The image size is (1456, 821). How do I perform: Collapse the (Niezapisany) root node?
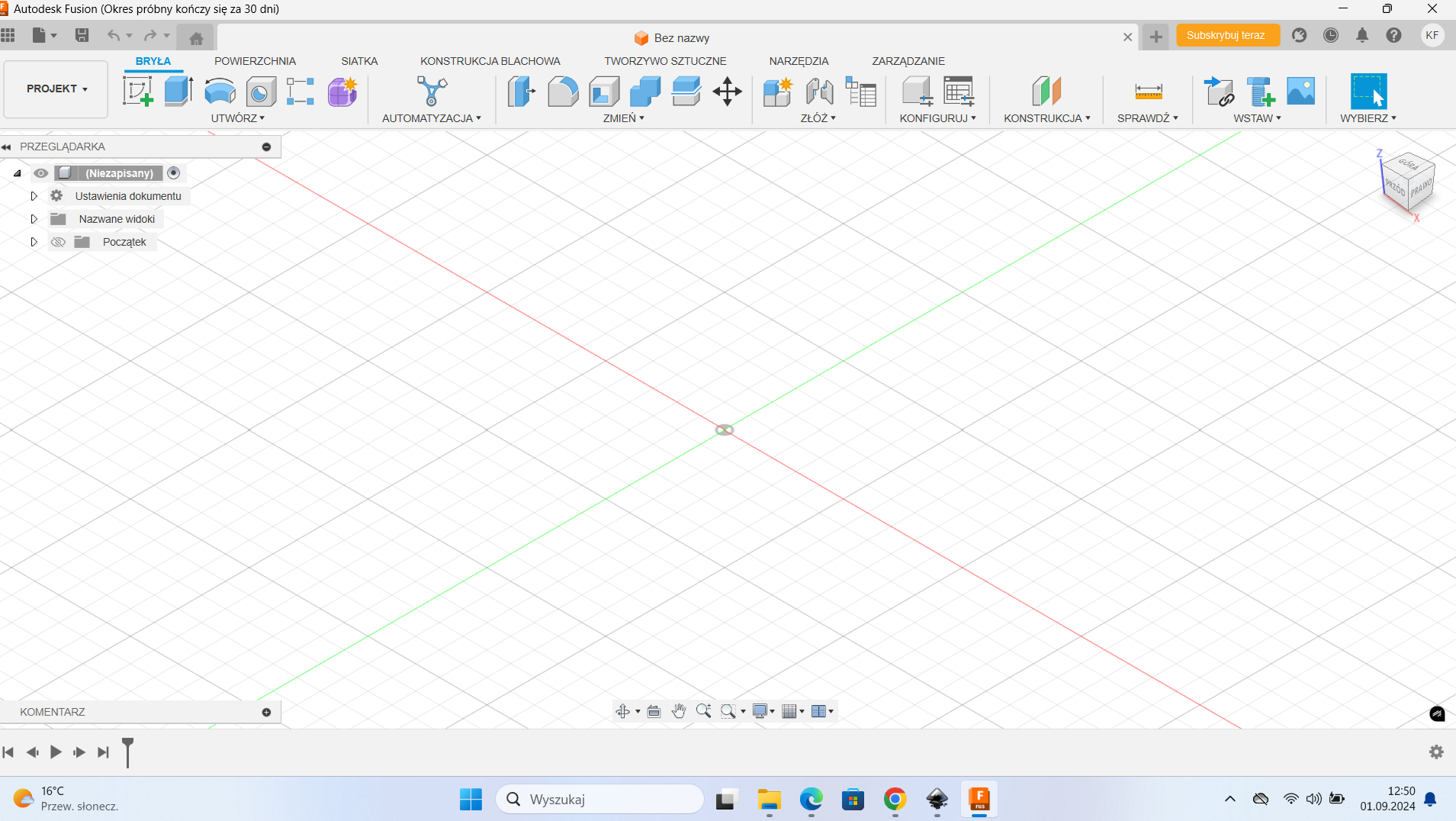17,173
